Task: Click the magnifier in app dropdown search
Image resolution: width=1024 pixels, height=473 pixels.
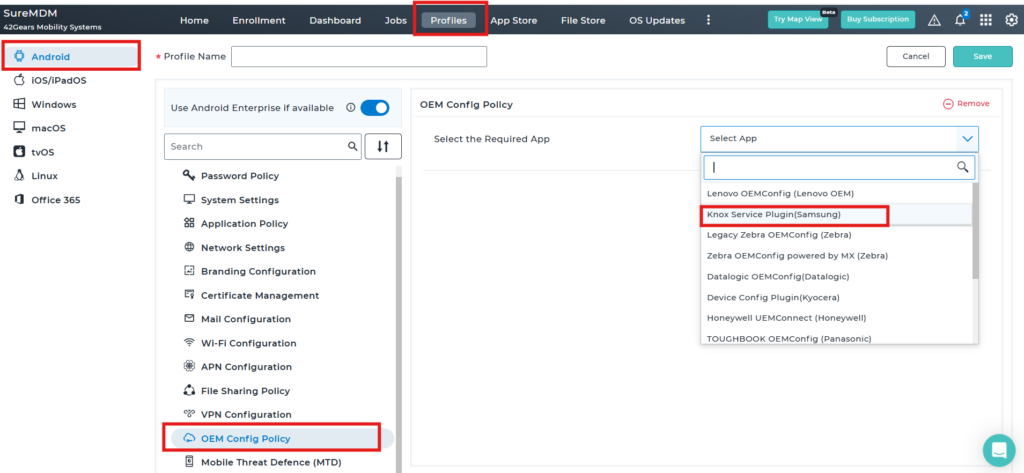Action: click(x=963, y=167)
